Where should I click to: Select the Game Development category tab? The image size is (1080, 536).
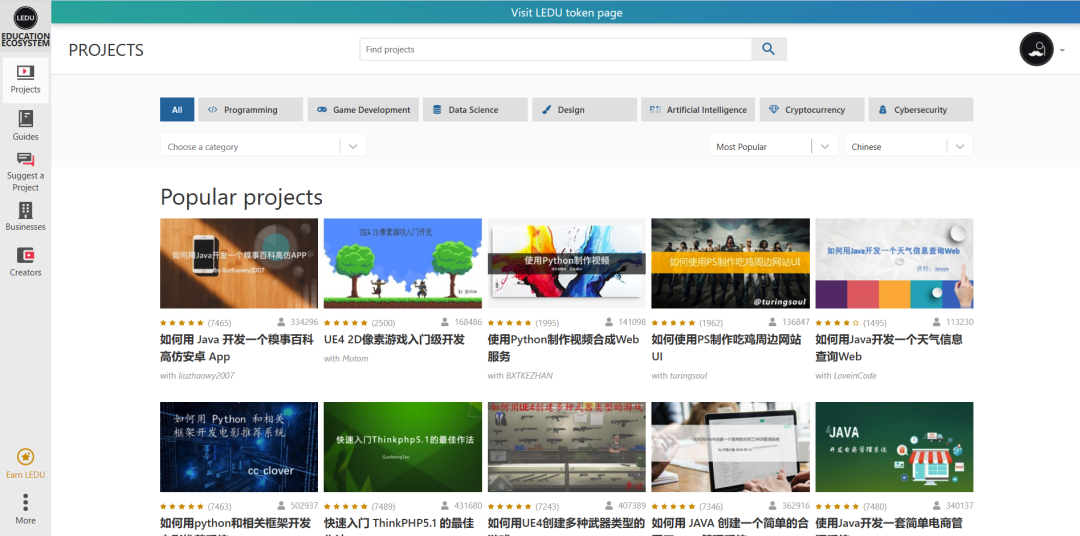(363, 110)
